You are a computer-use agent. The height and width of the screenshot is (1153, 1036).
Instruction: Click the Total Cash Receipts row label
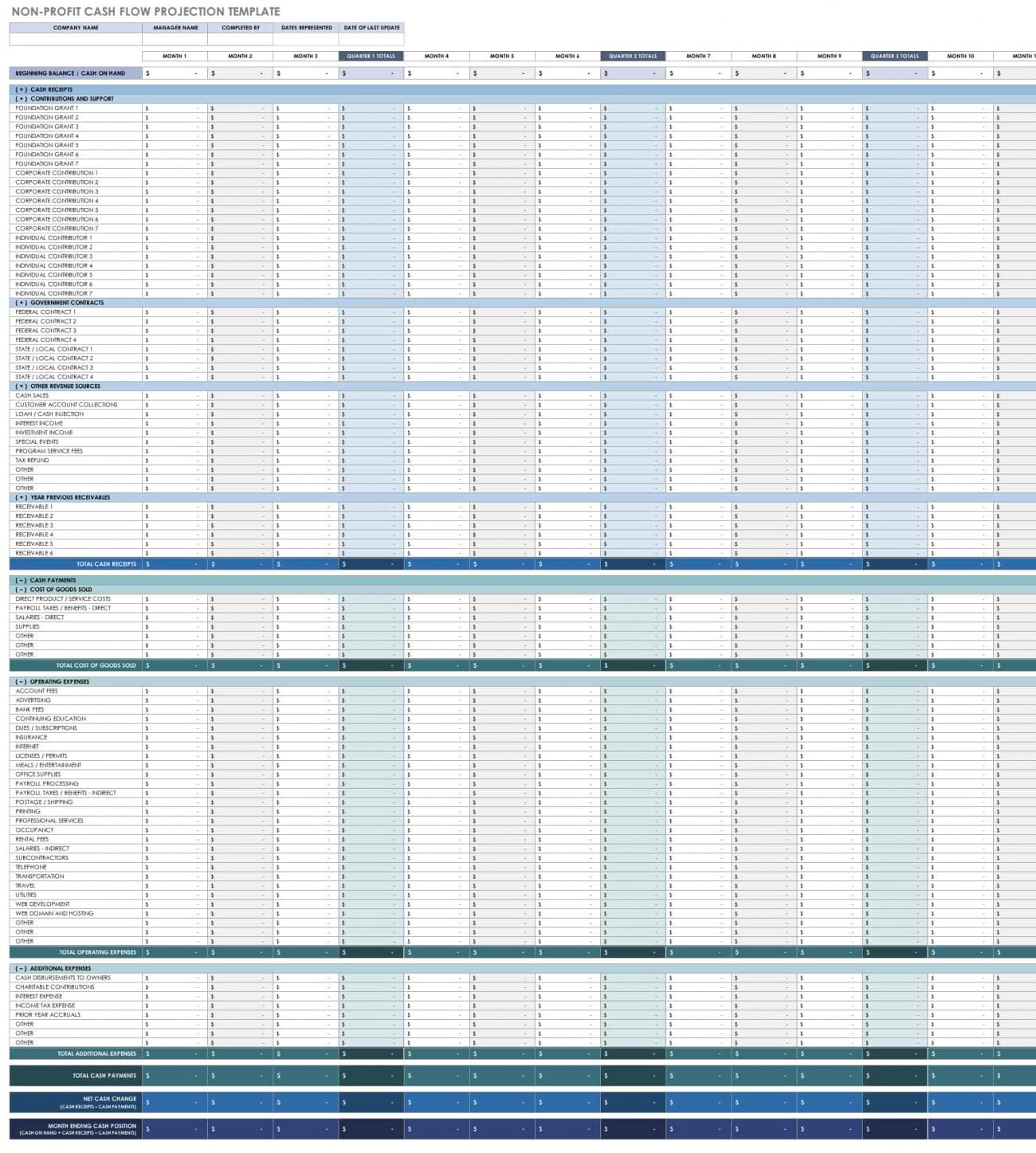106,564
